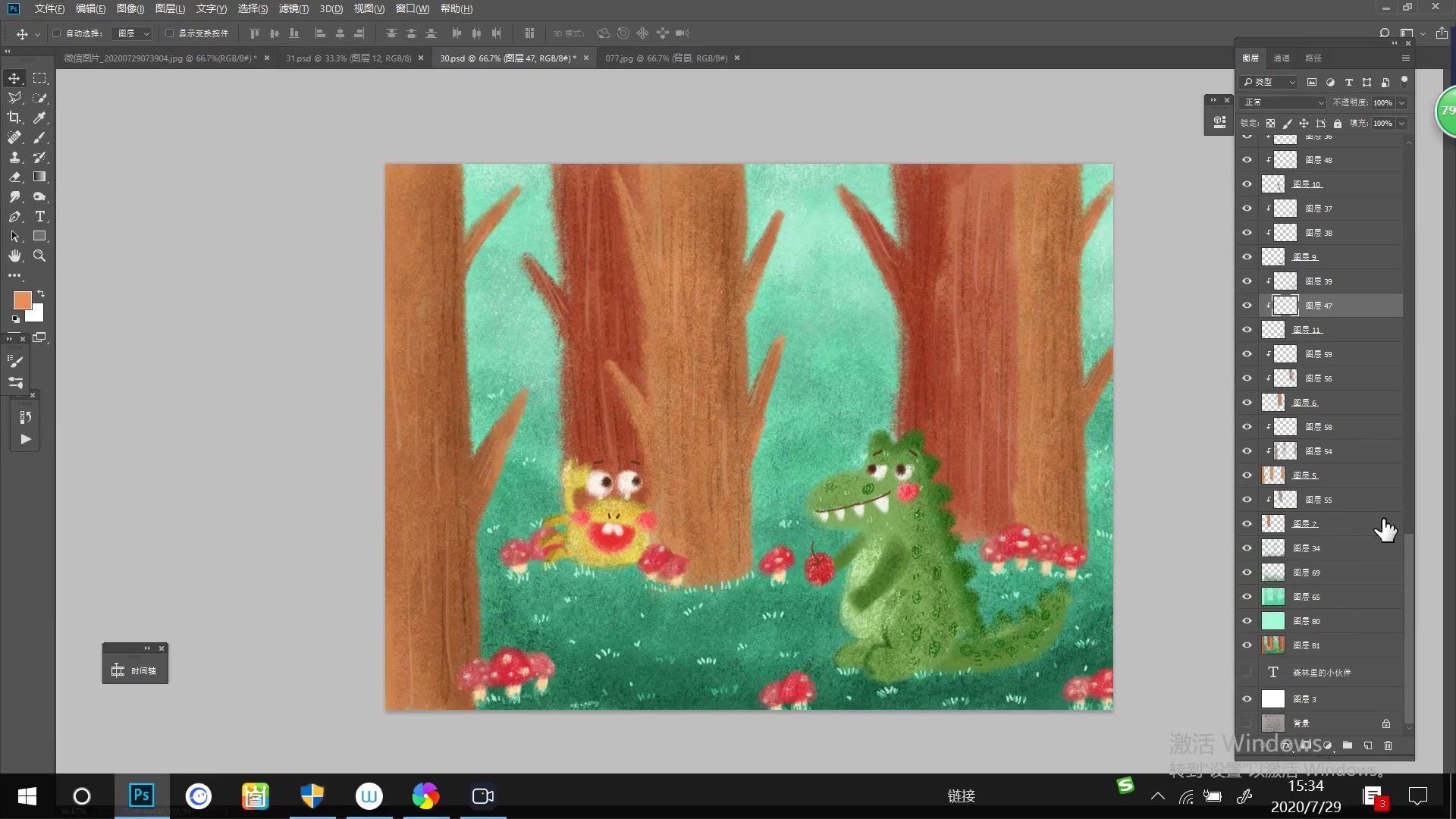Pick the Hand tool
The width and height of the screenshot is (1456, 819).
tap(14, 256)
